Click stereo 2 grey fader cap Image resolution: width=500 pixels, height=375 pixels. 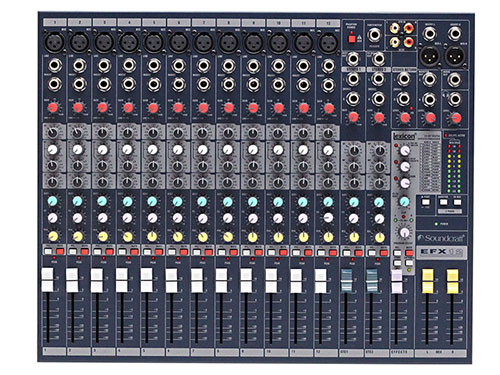click(371, 281)
